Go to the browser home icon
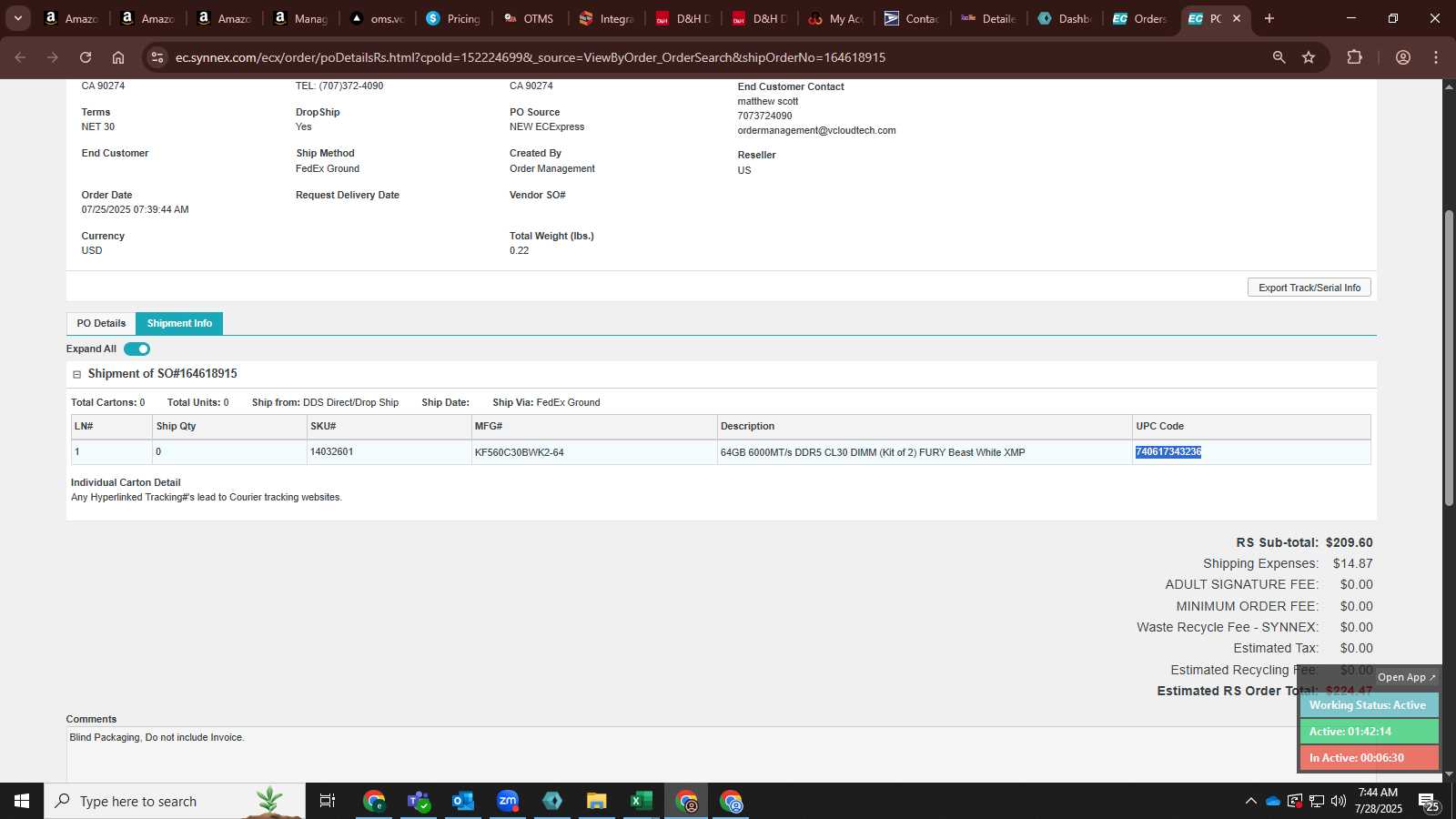Screen dimensions: 1456x819 (118, 57)
